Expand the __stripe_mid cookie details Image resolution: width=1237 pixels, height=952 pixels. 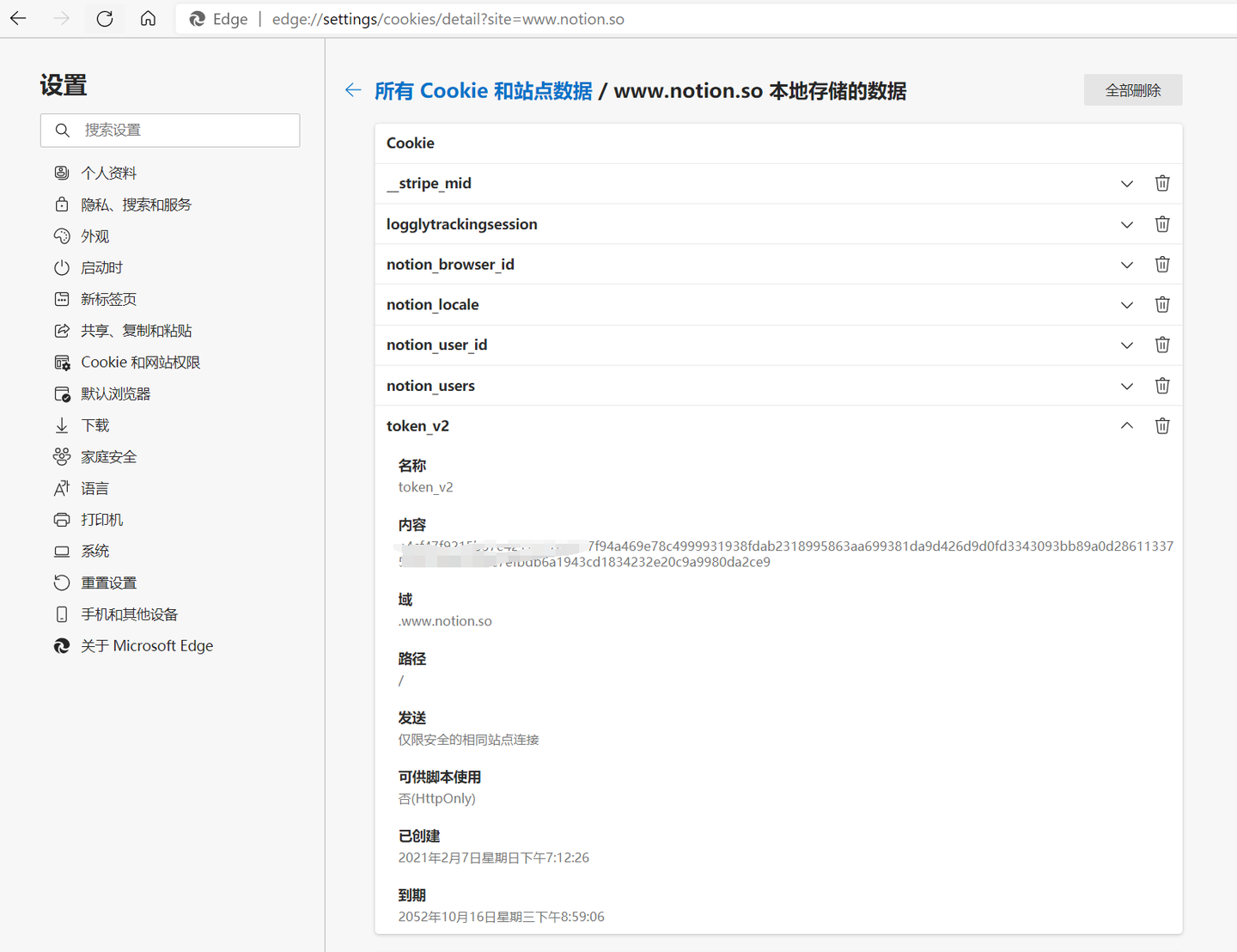pyautogui.click(x=1126, y=183)
